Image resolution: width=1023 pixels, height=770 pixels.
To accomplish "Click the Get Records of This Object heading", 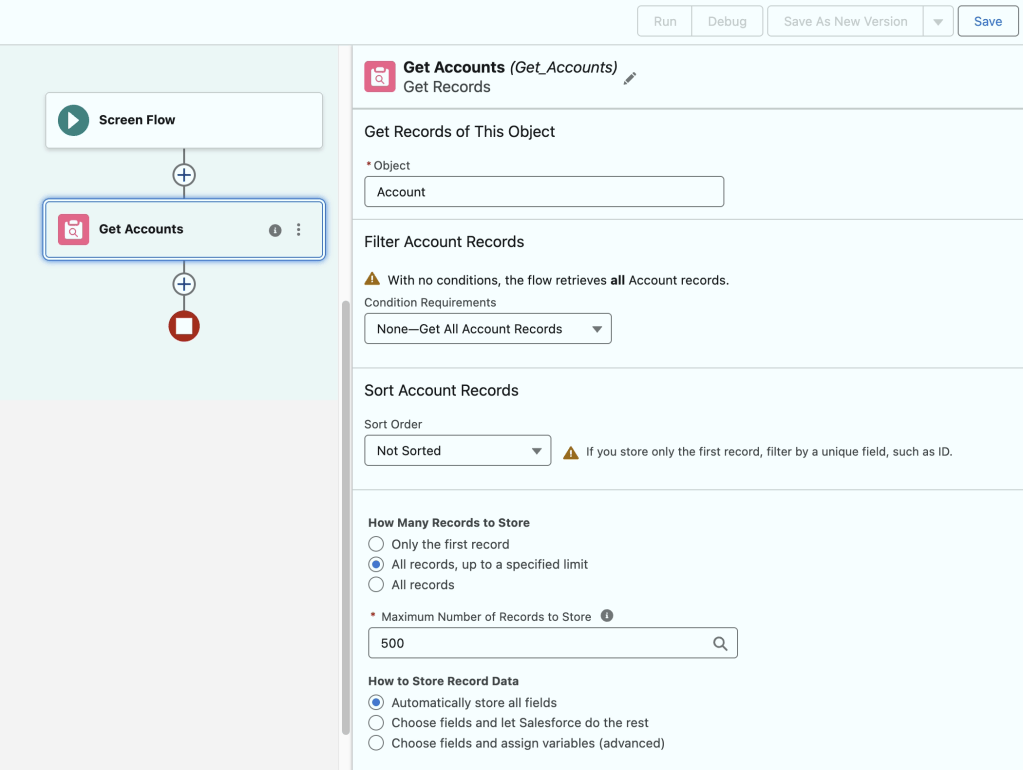I will (x=459, y=132).
